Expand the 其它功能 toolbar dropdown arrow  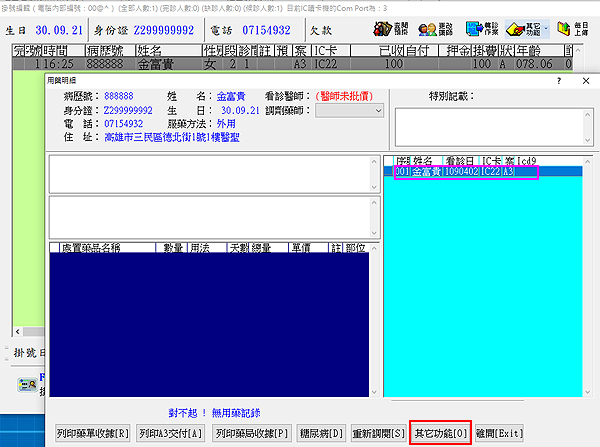click(x=545, y=31)
